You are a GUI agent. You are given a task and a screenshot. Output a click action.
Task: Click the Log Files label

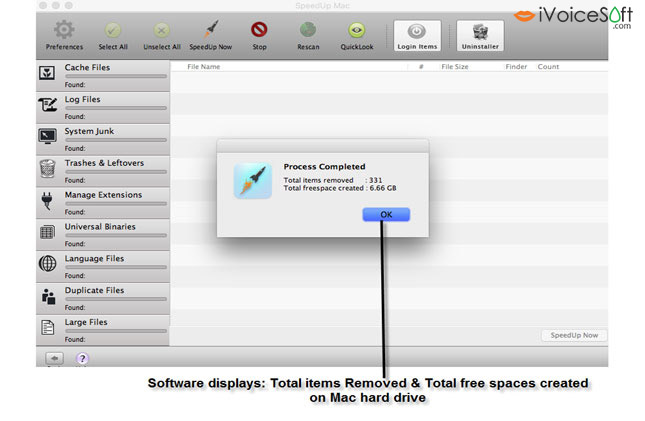coord(82,100)
